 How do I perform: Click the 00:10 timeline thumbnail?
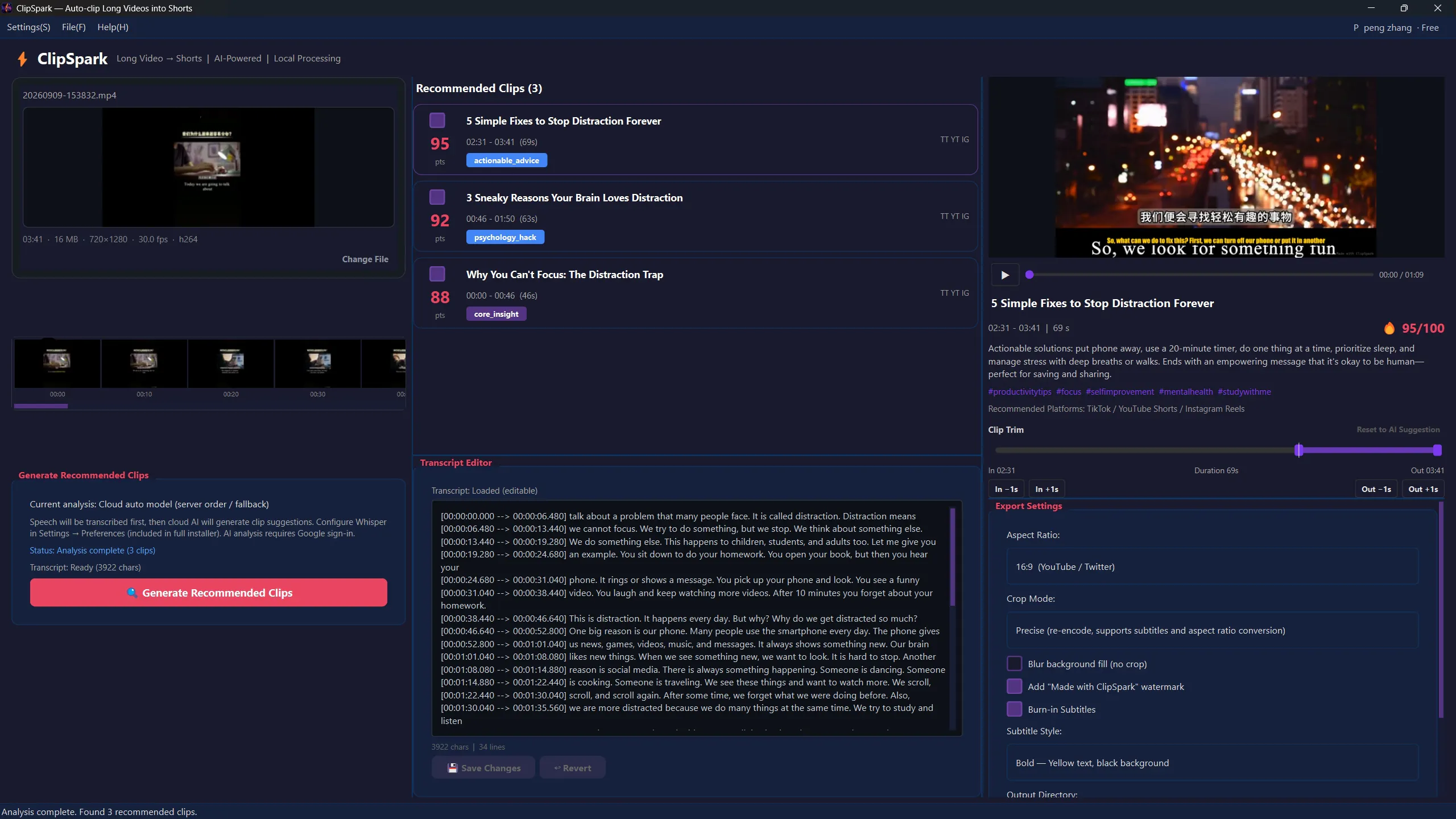pos(144,364)
